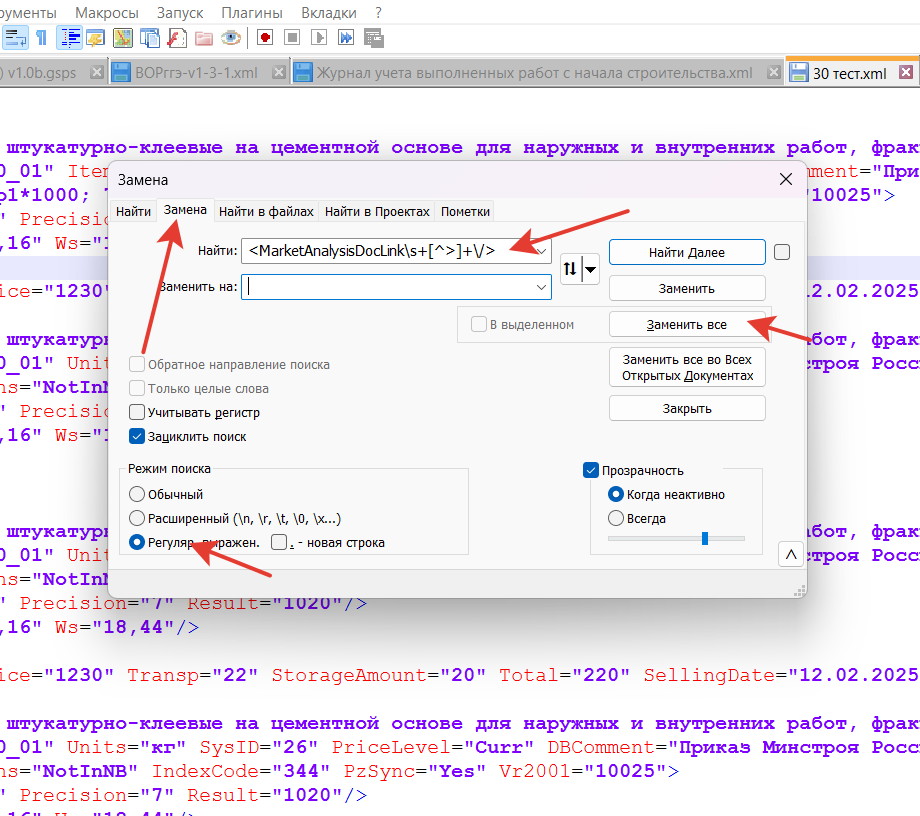Viewport: 920px width, 816px height.
Task: Enable Учитывать регистр checkbox
Action: (137, 412)
